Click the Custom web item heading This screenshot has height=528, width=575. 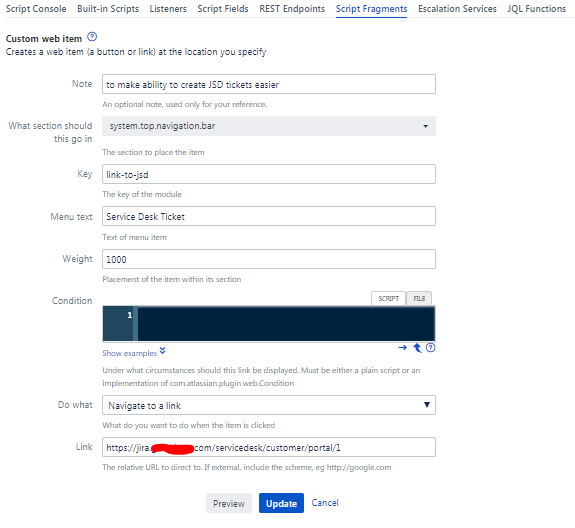click(44, 38)
